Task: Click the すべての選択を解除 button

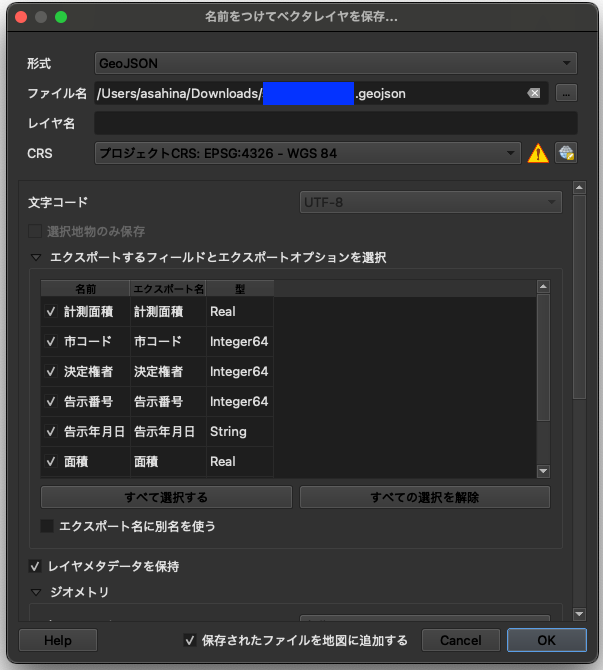Action: [x=425, y=497]
